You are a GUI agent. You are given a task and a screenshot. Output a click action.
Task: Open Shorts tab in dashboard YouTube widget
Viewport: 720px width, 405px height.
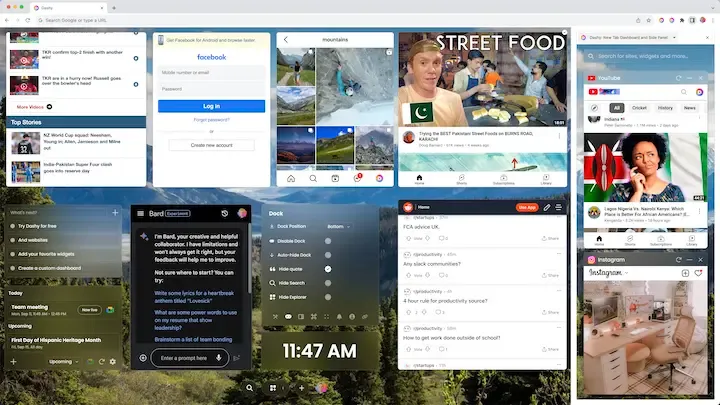(x=461, y=180)
